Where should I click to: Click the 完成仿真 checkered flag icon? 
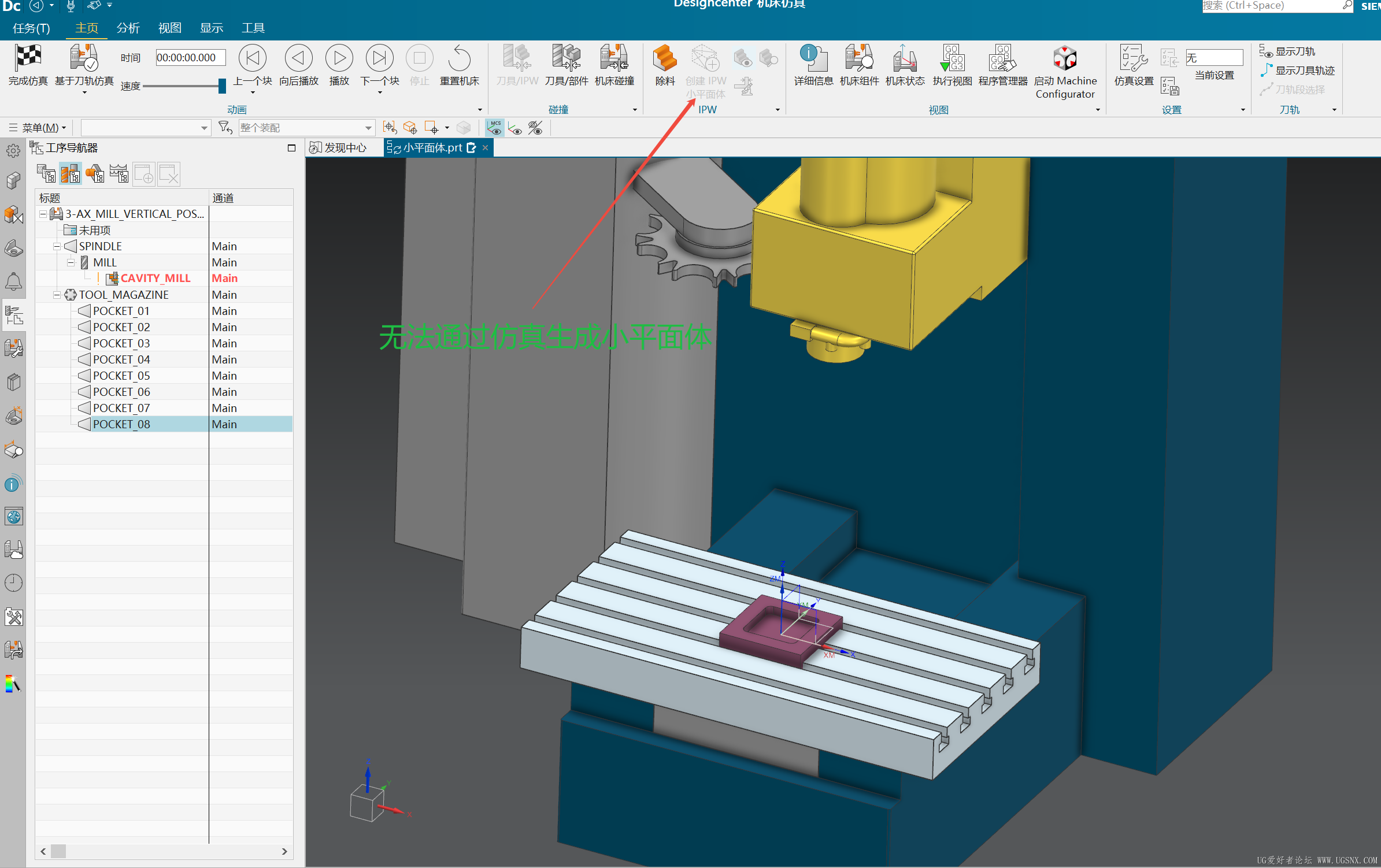coord(28,58)
